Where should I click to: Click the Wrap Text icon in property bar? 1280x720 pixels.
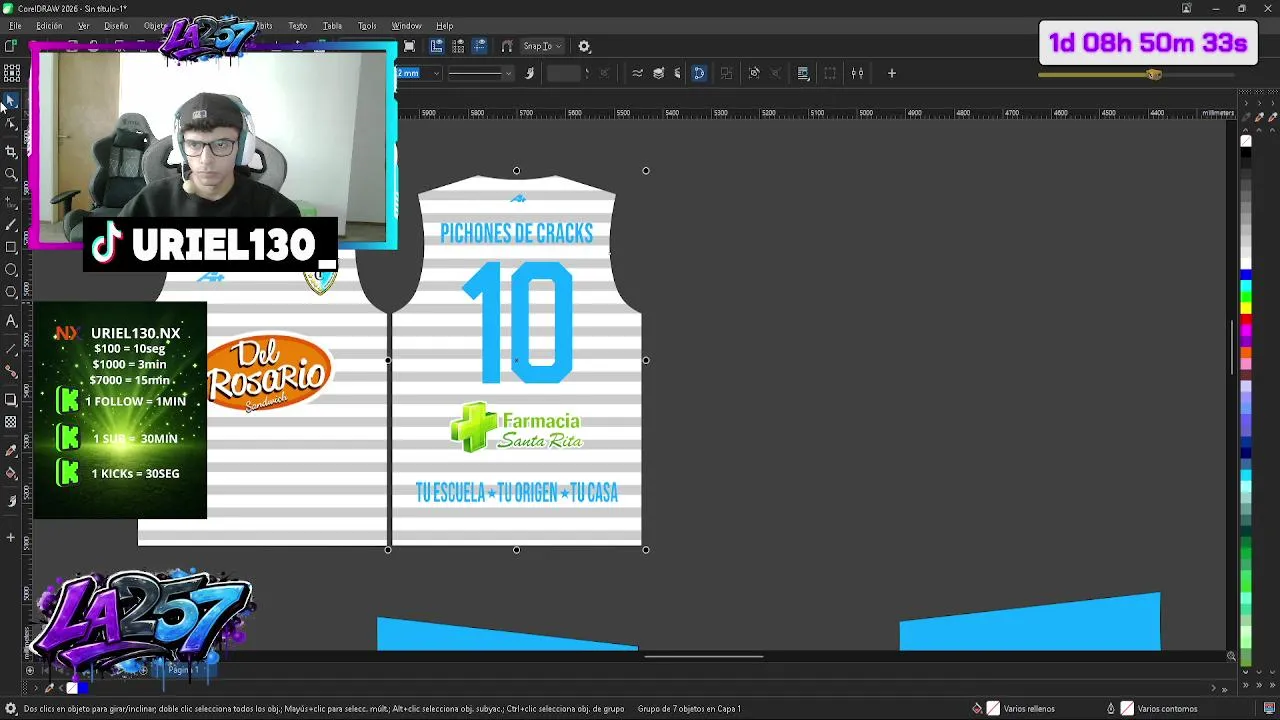click(803, 73)
